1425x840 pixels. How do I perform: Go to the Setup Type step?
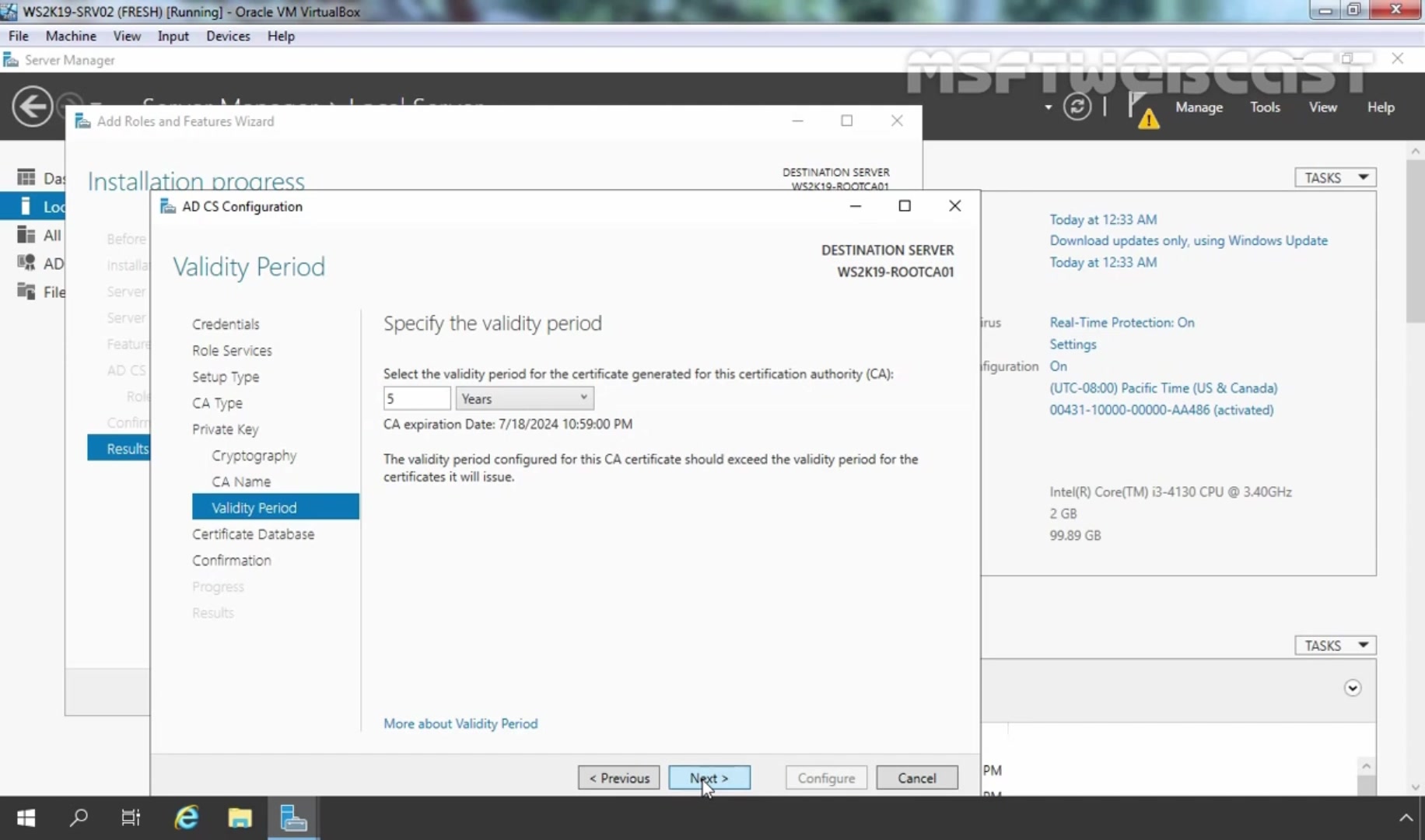pyautogui.click(x=226, y=376)
